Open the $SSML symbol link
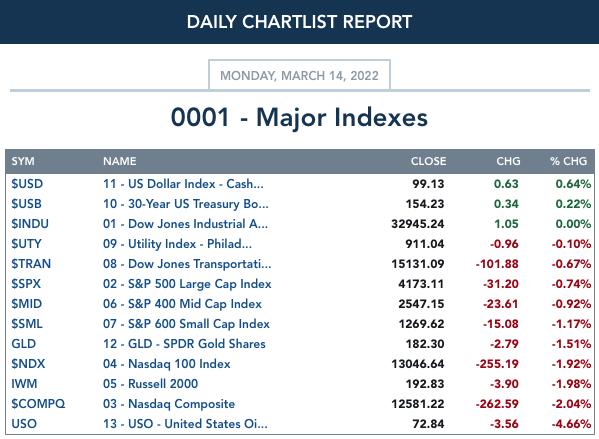This screenshot has height=439, width=599. coord(27,324)
